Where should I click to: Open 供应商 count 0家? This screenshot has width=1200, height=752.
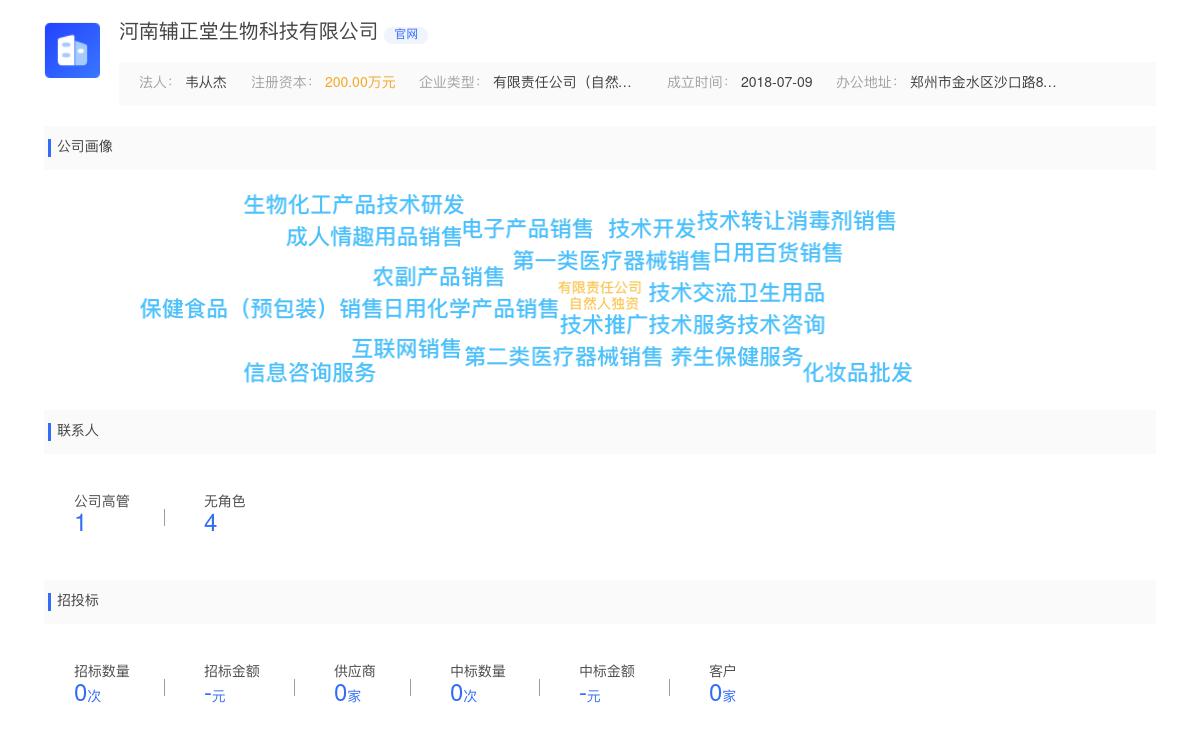coord(347,693)
